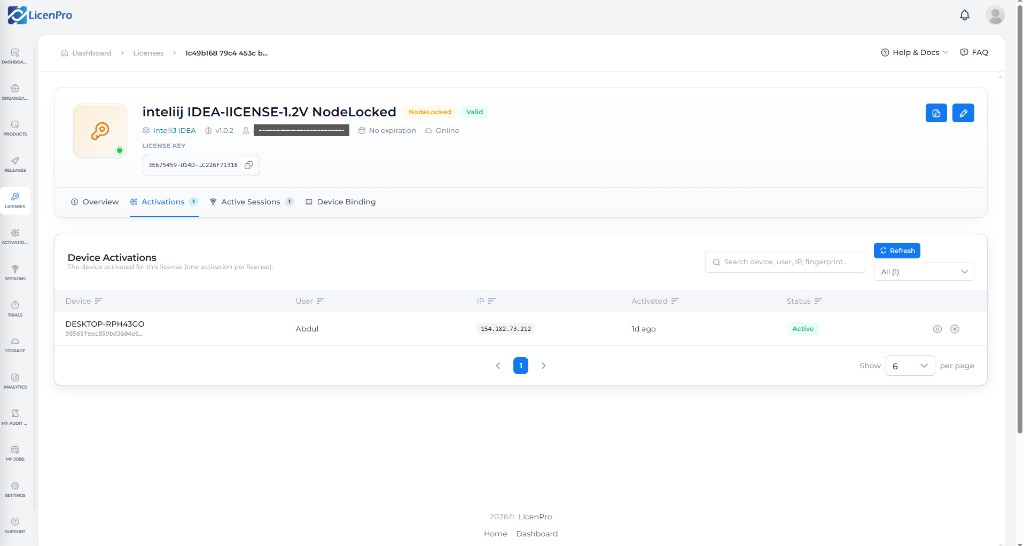
Task: Open Sessions in the left sidebar
Action: tap(15, 273)
